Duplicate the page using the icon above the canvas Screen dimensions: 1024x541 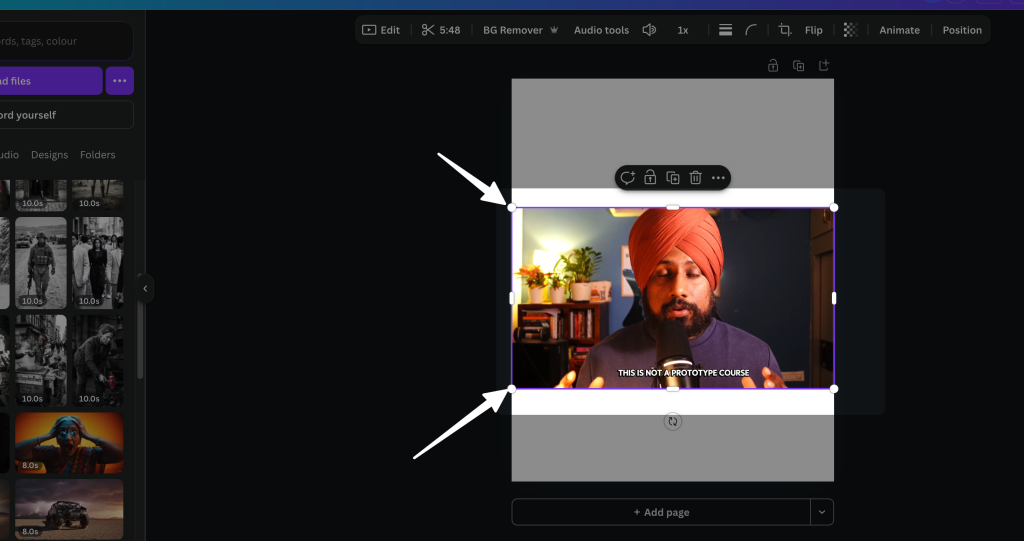tap(798, 65)
